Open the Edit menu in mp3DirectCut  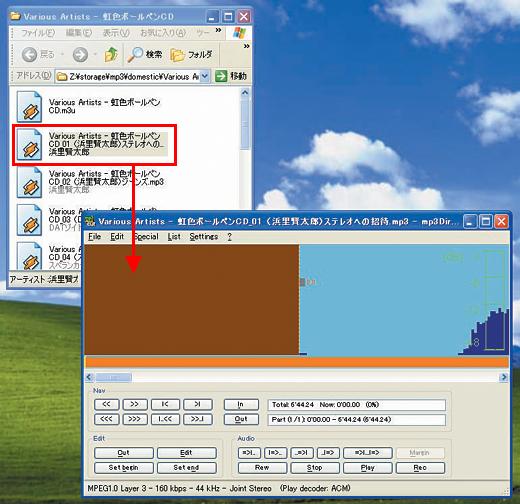(117, 237)
